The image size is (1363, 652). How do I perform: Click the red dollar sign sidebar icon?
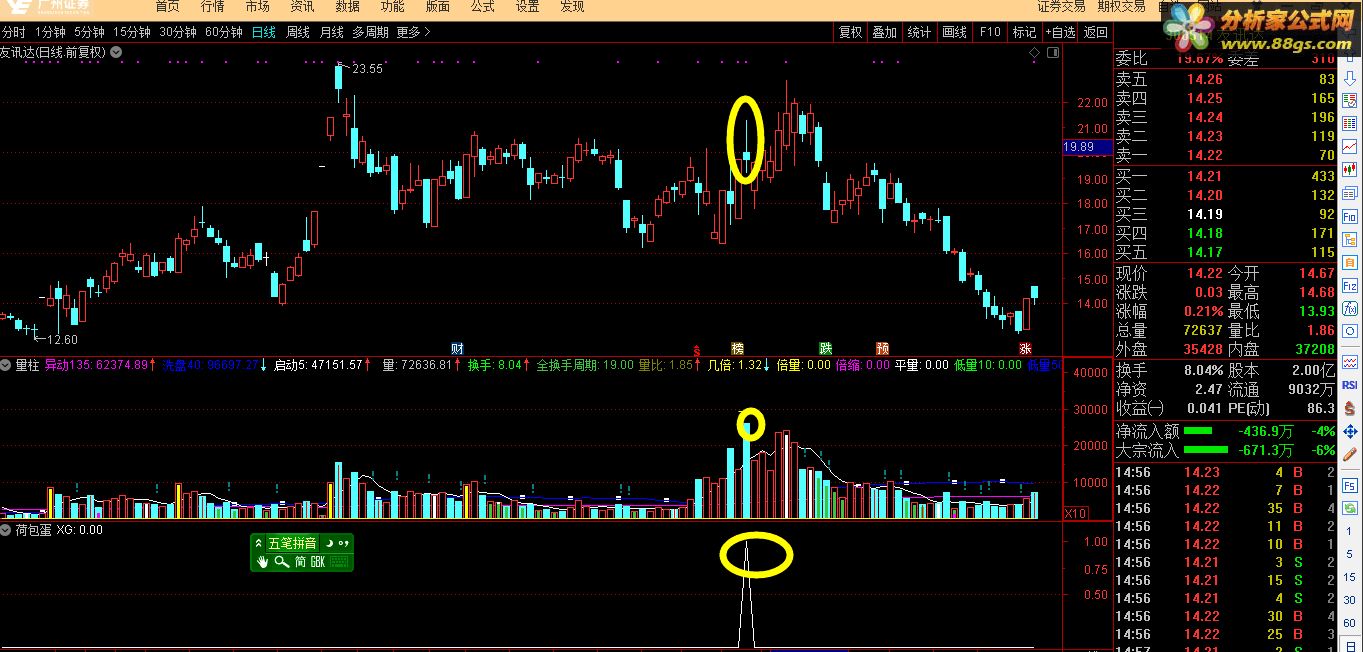pos(1349,408)
